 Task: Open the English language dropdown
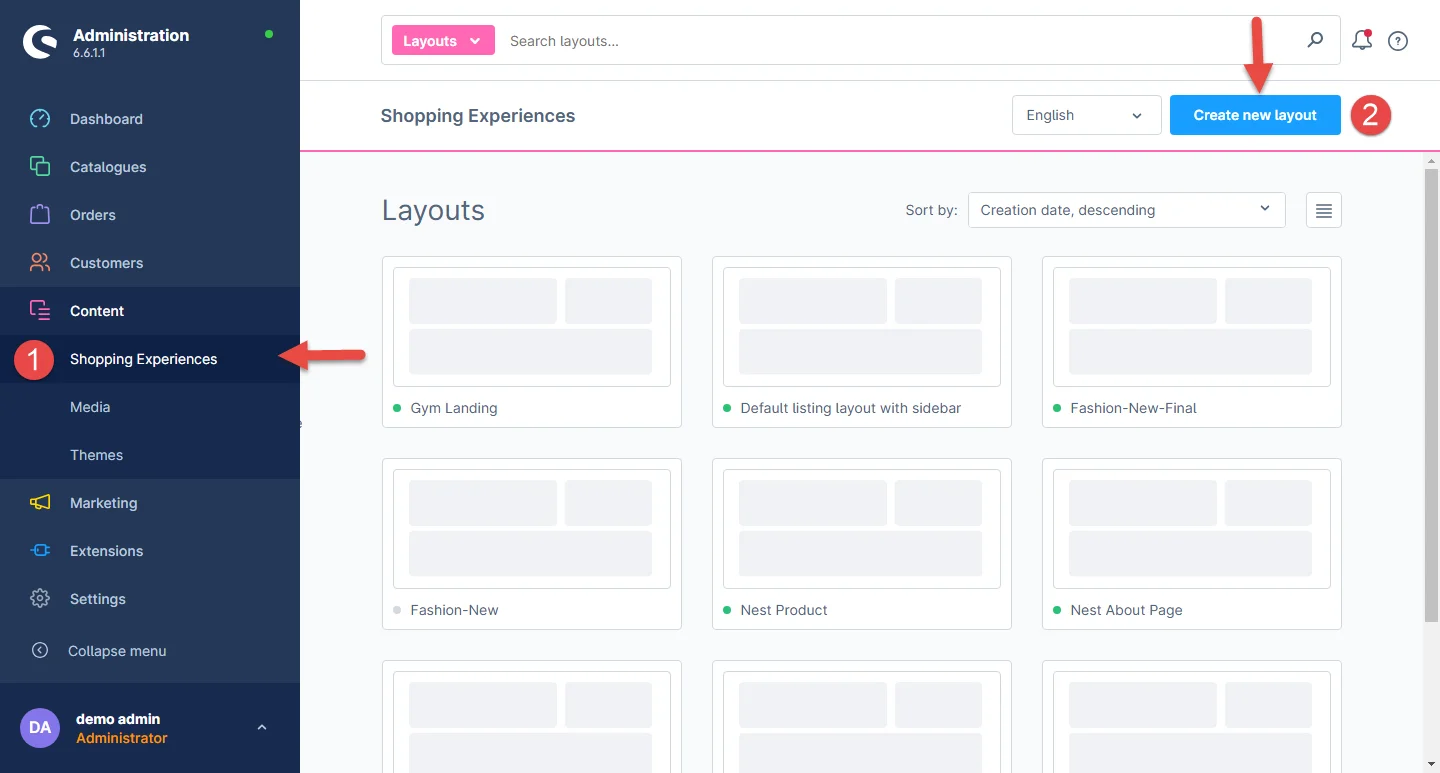(1085, 115)
